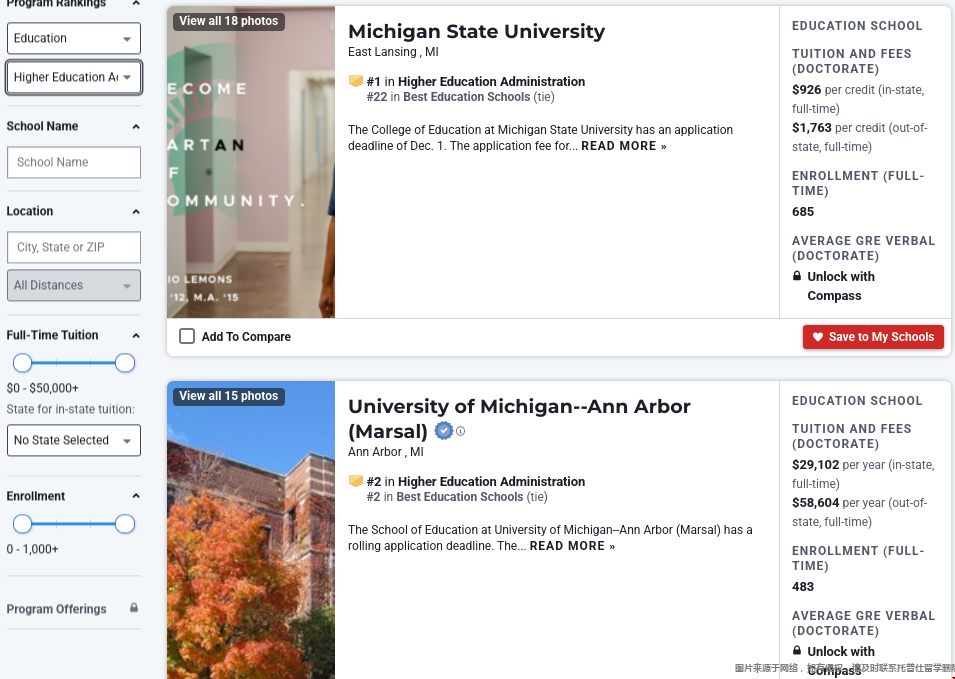This screenshot has width=955, height=679.
Task: Click the Full-Time Tuition right slider handle
Action: tap(125, 363)
